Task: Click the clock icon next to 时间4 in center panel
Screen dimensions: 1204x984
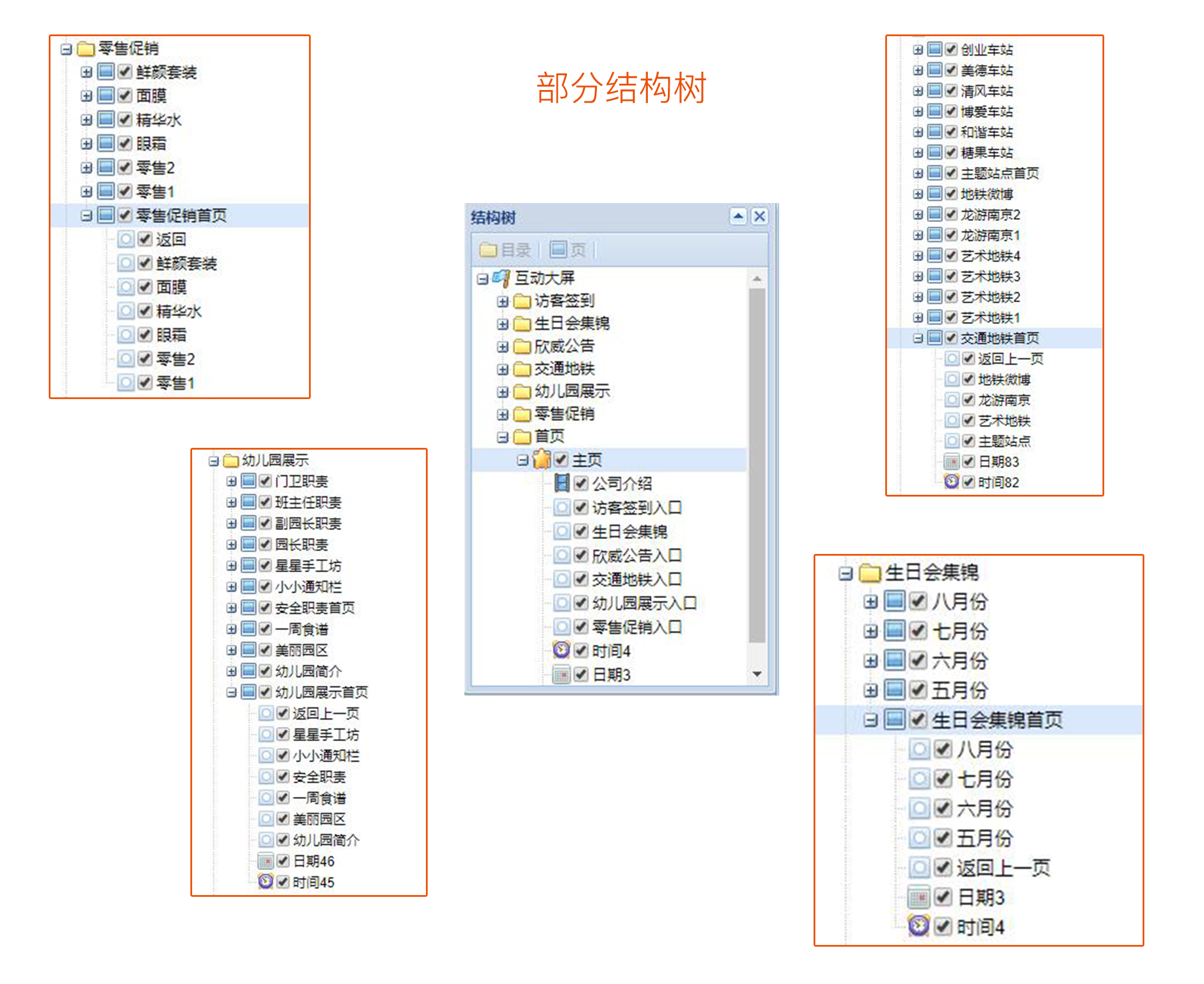Action: click(x=561, y=650)
